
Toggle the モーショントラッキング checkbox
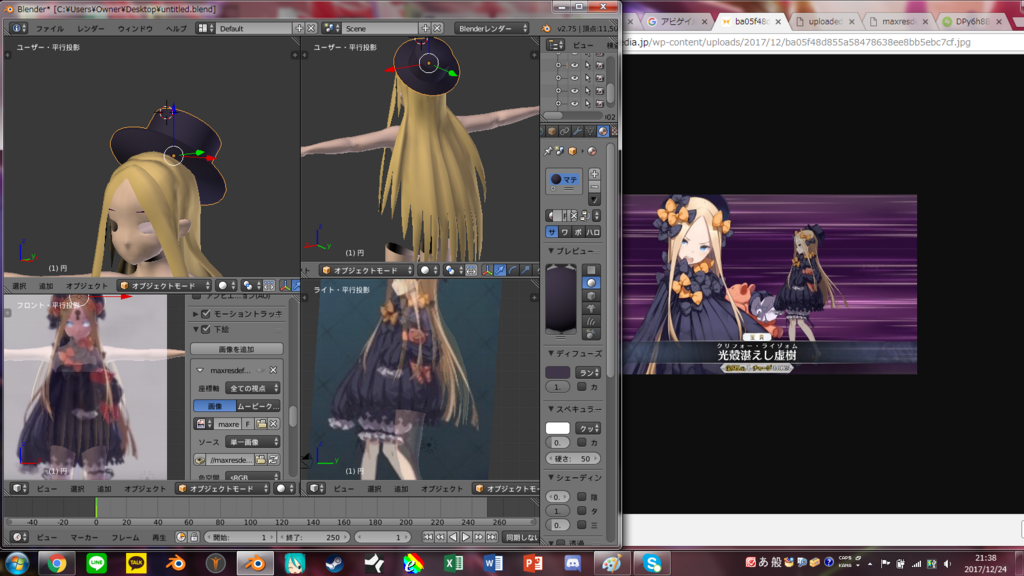pos(206,314)
